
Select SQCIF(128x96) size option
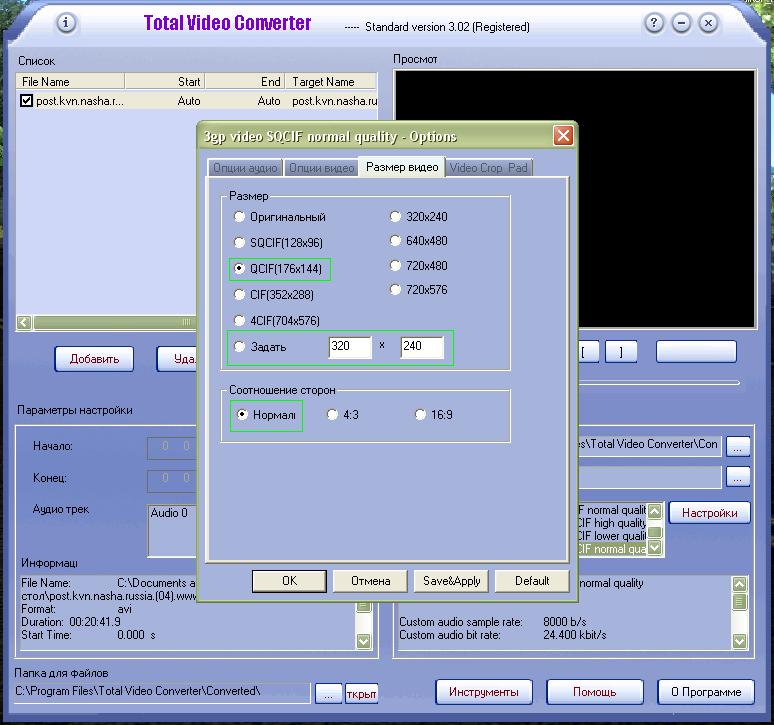(x=239, y=242)
